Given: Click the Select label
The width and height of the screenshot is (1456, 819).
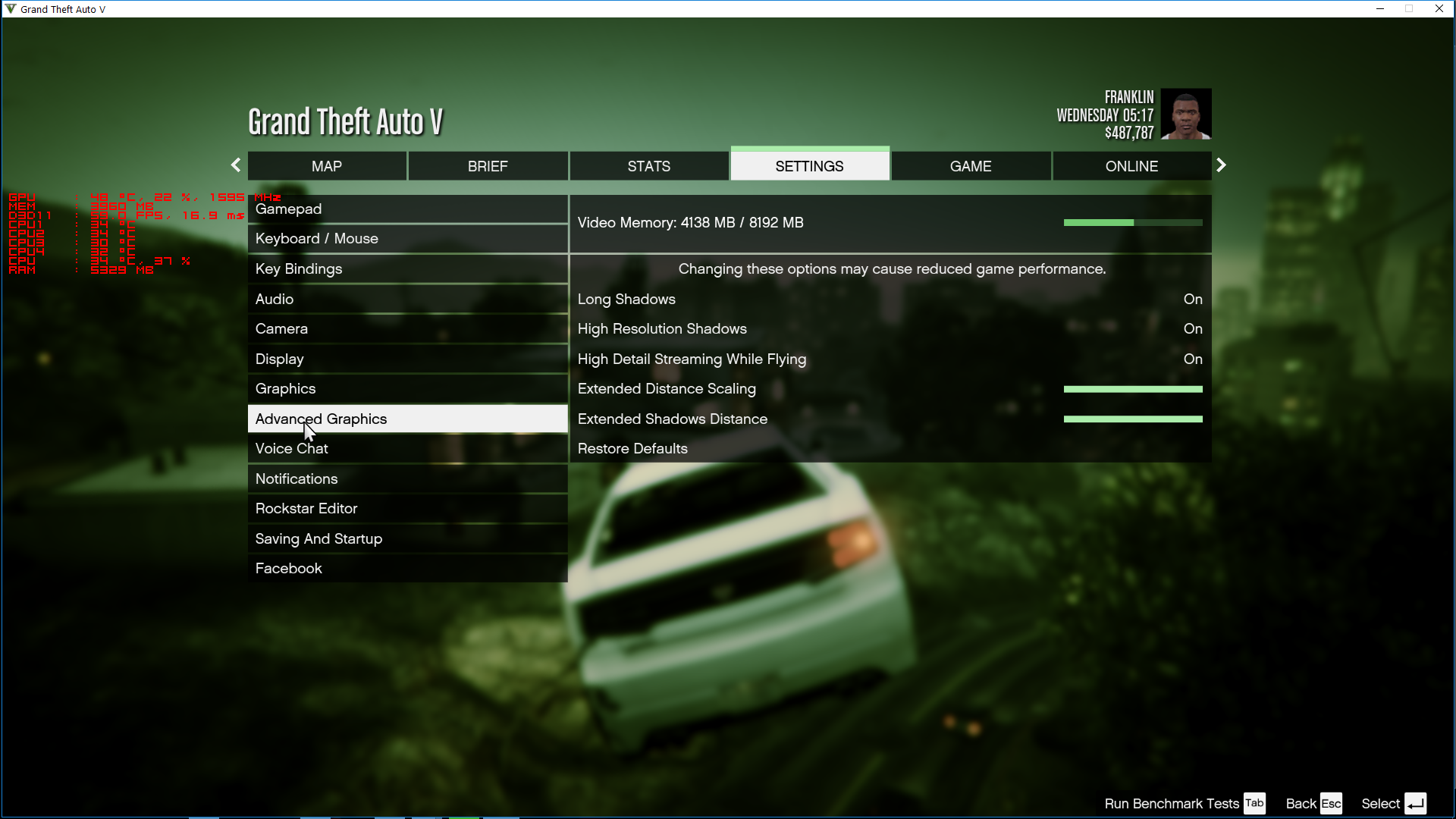Looking at the screenshot, I should coord(1380,804).
